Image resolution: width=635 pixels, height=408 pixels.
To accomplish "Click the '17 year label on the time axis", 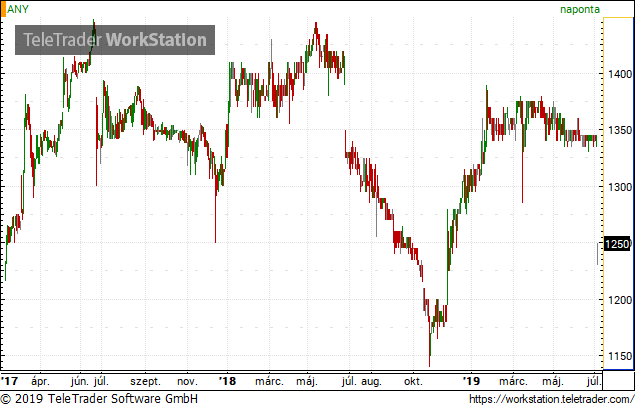I will click(10, 381).
